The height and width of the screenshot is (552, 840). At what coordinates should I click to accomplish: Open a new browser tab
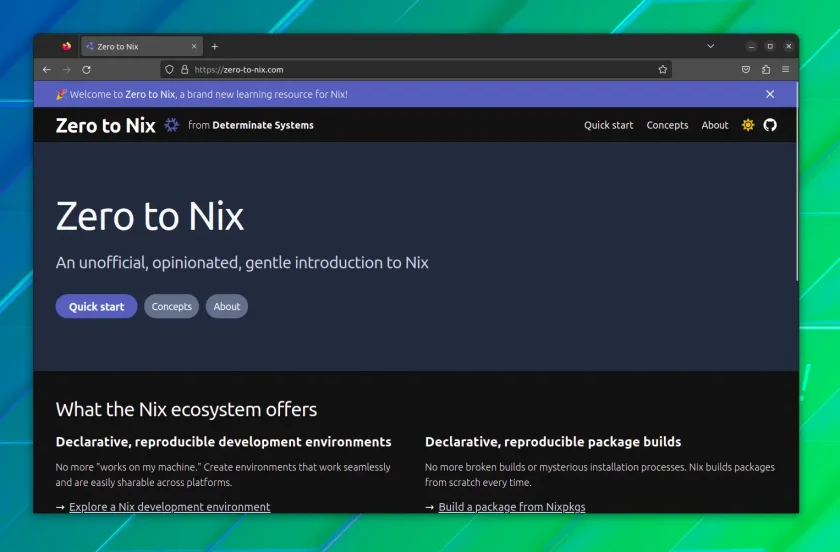tap(214, 47)
